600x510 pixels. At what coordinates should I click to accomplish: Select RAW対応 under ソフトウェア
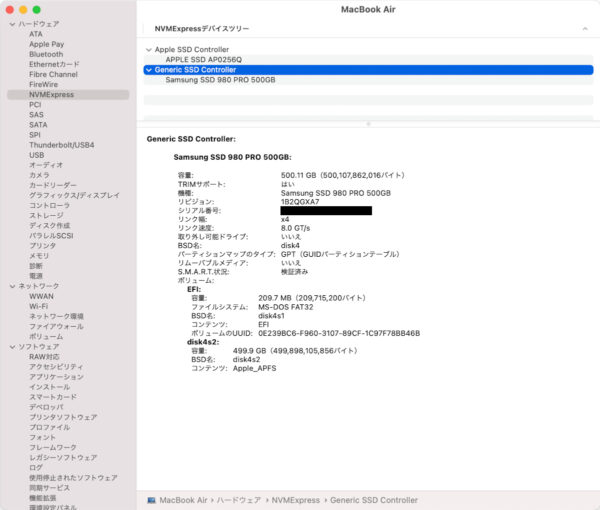(x=44, y=357)
